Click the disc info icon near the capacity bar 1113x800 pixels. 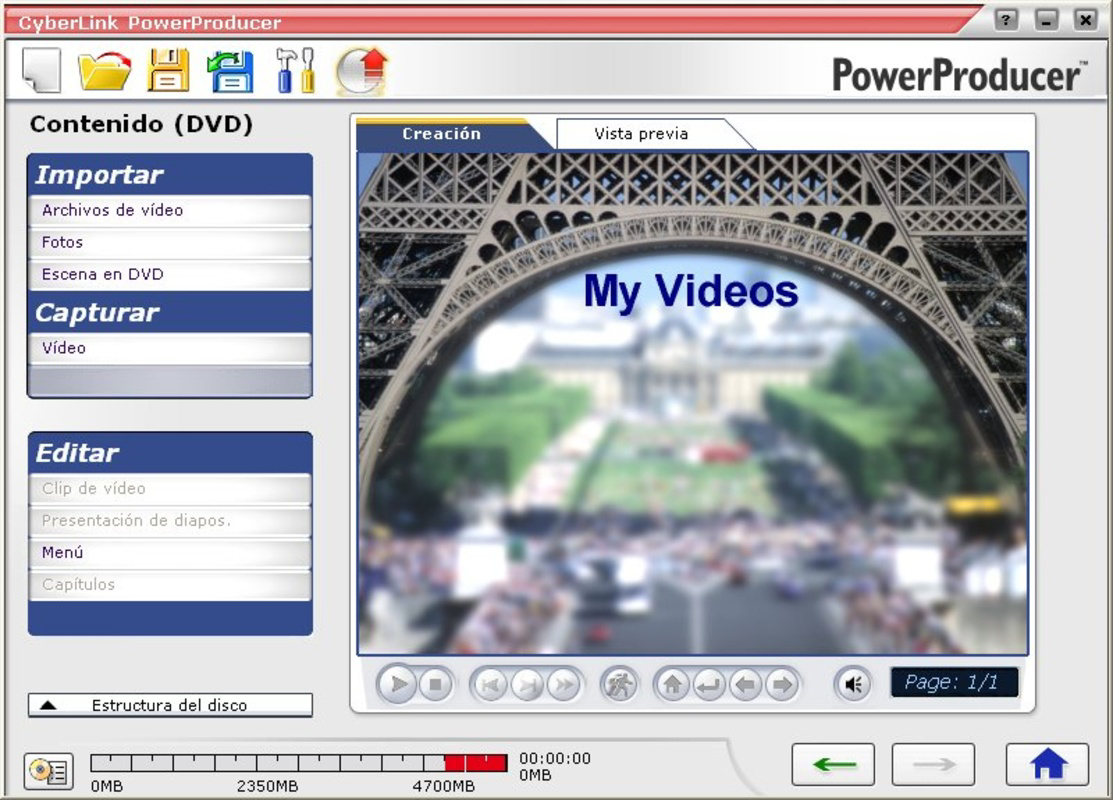(49, 771)
